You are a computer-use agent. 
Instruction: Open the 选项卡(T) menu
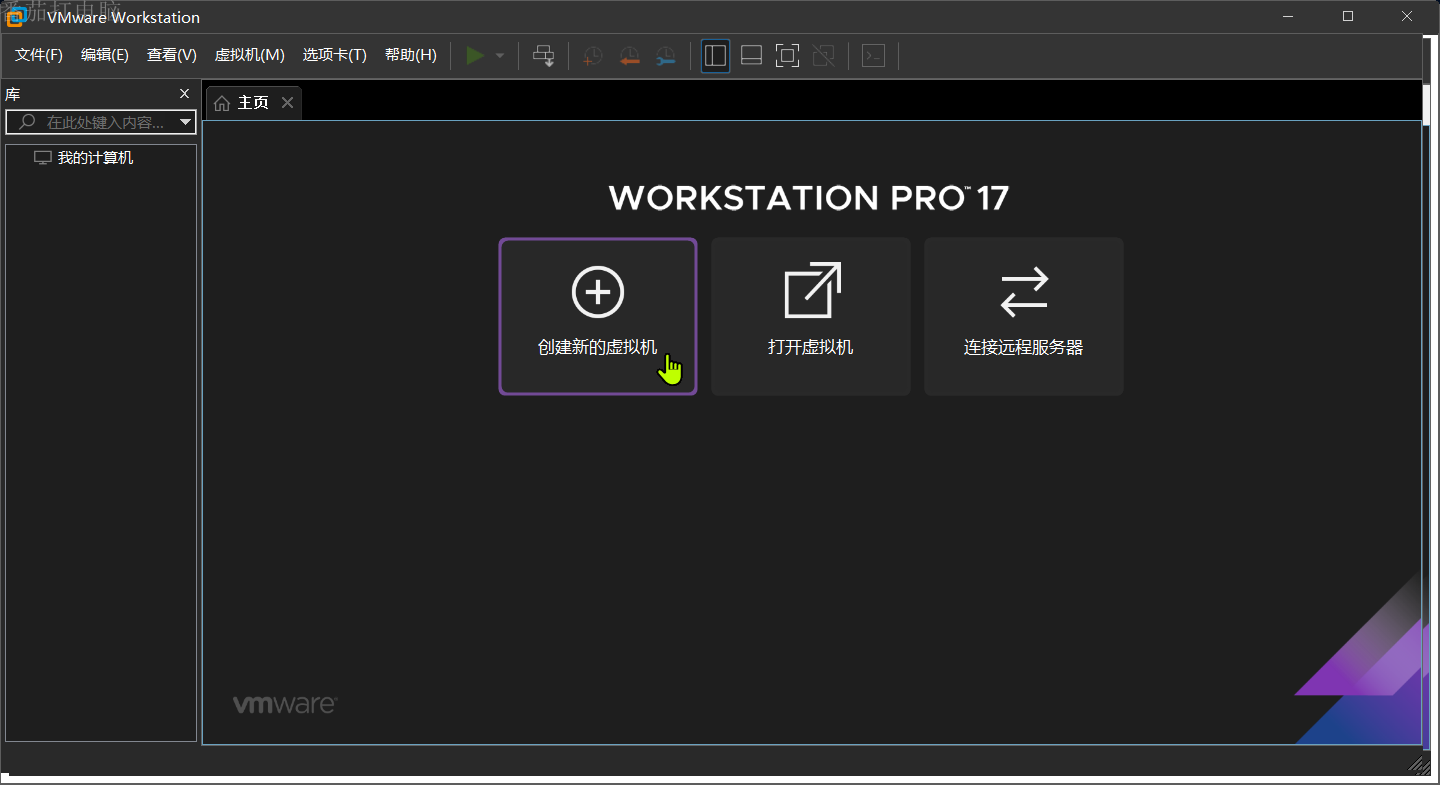335,55
